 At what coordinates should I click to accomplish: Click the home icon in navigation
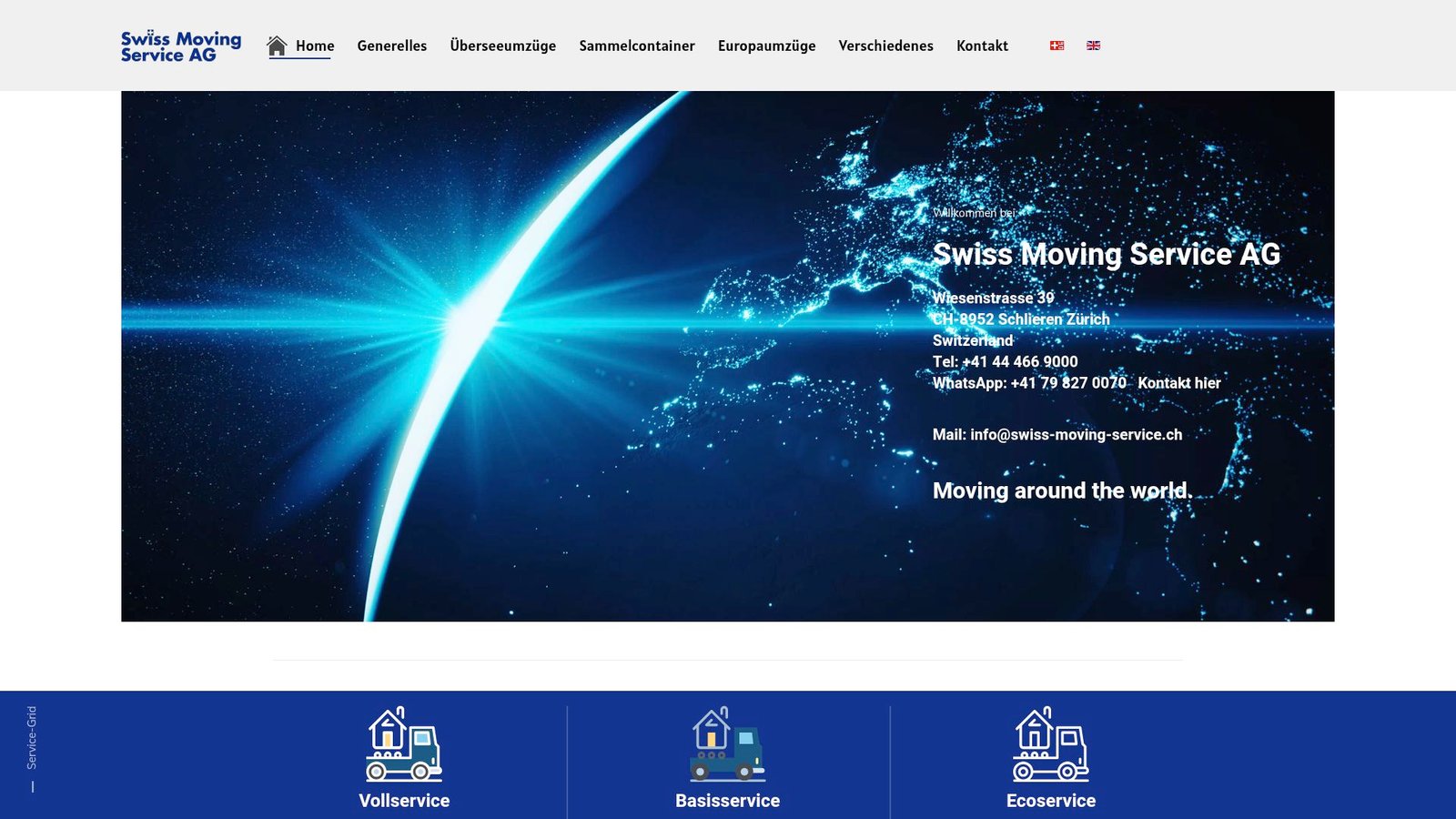click(276, 44)
